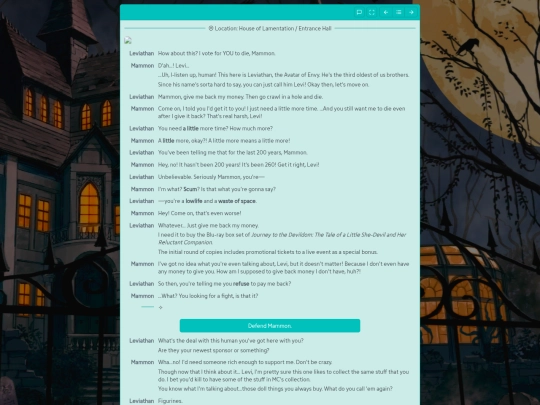This screenshot has height=405, width=540.
Task: Click the broken image placeholder below location
Action: pos(128,41)
